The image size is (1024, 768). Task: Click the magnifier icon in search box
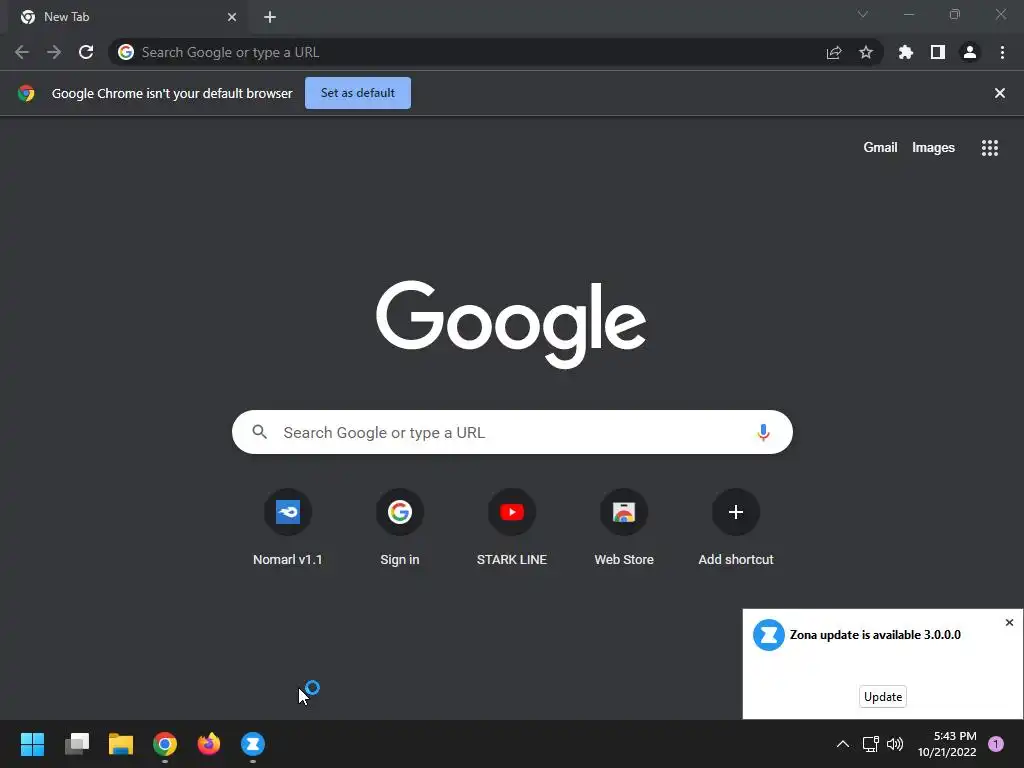click(x=260, y=432)
